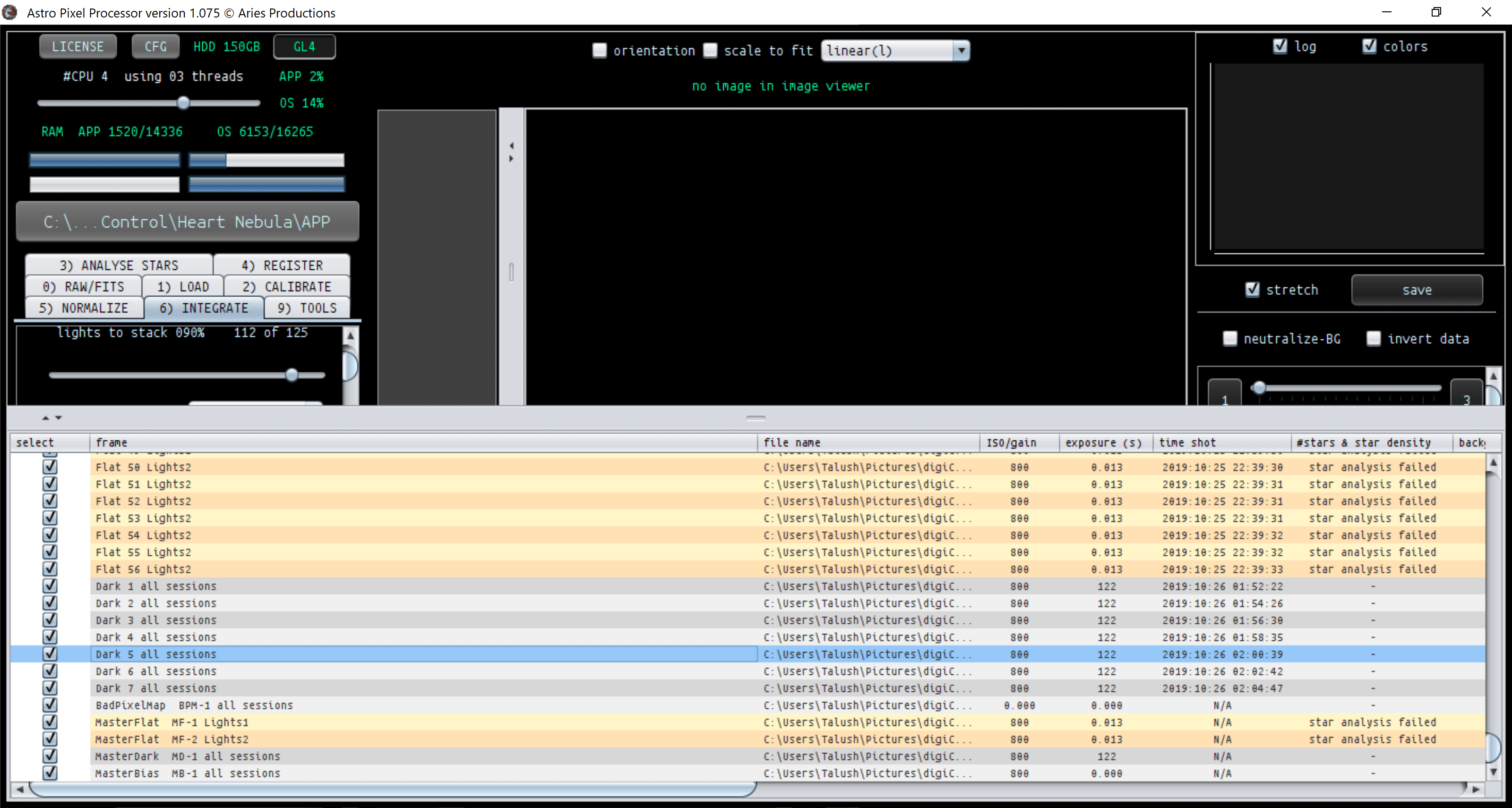Viewport: 1512px width, 808px height.
Task: Switch to the 5) NORMALIZE tab
Action: point(84,308)
